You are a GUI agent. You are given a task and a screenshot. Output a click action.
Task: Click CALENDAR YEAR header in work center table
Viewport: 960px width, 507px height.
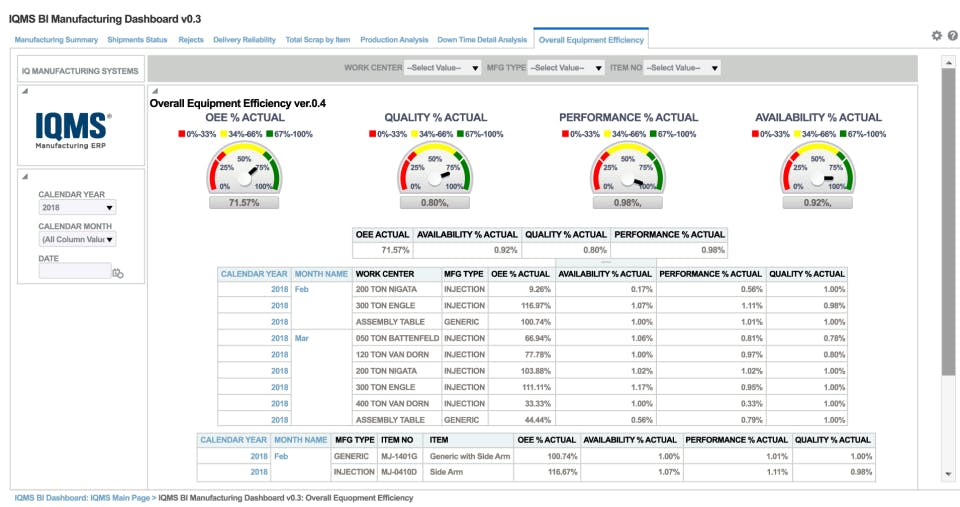click(x=254, y=274)
